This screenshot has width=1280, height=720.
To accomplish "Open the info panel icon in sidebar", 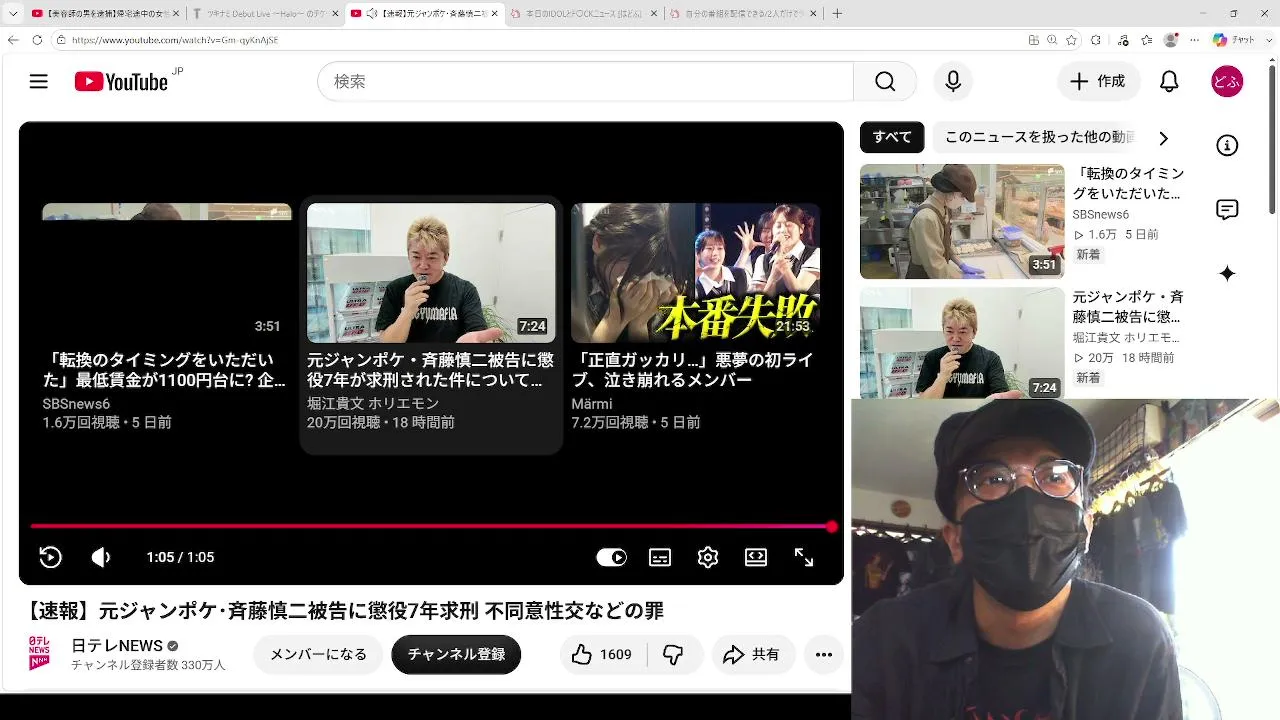I will pos(1227,146).
